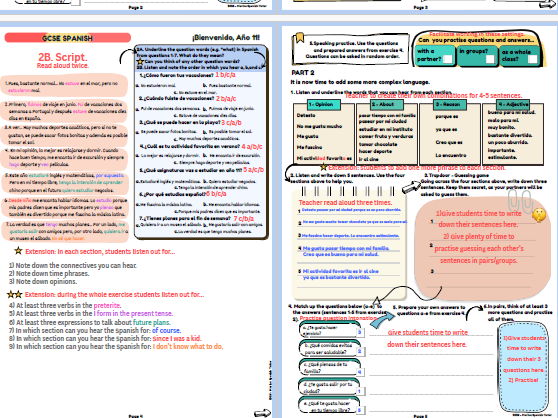Click the red answer '7 c/b/a'
558x418 pixels.
(244, 218)
